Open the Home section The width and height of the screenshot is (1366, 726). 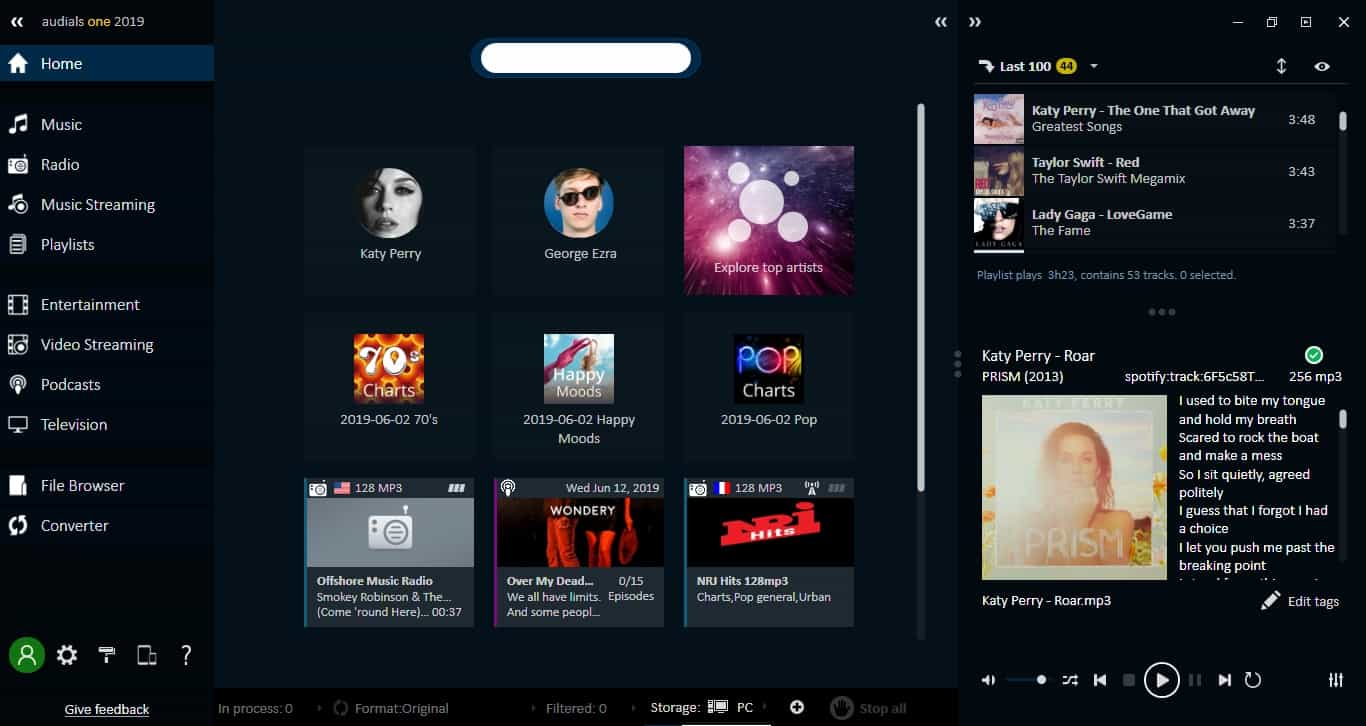pos(107,63)
